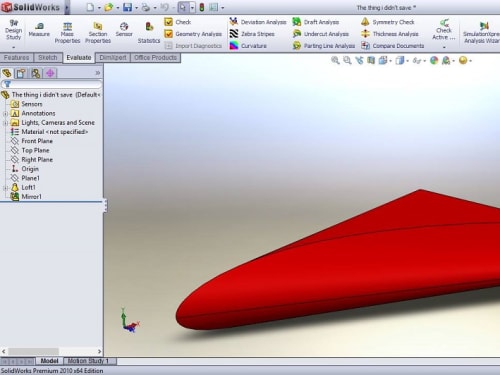The width and height of the screenshot is (500, 375).
Task: Click the Print icon
Action: [146, 7]
